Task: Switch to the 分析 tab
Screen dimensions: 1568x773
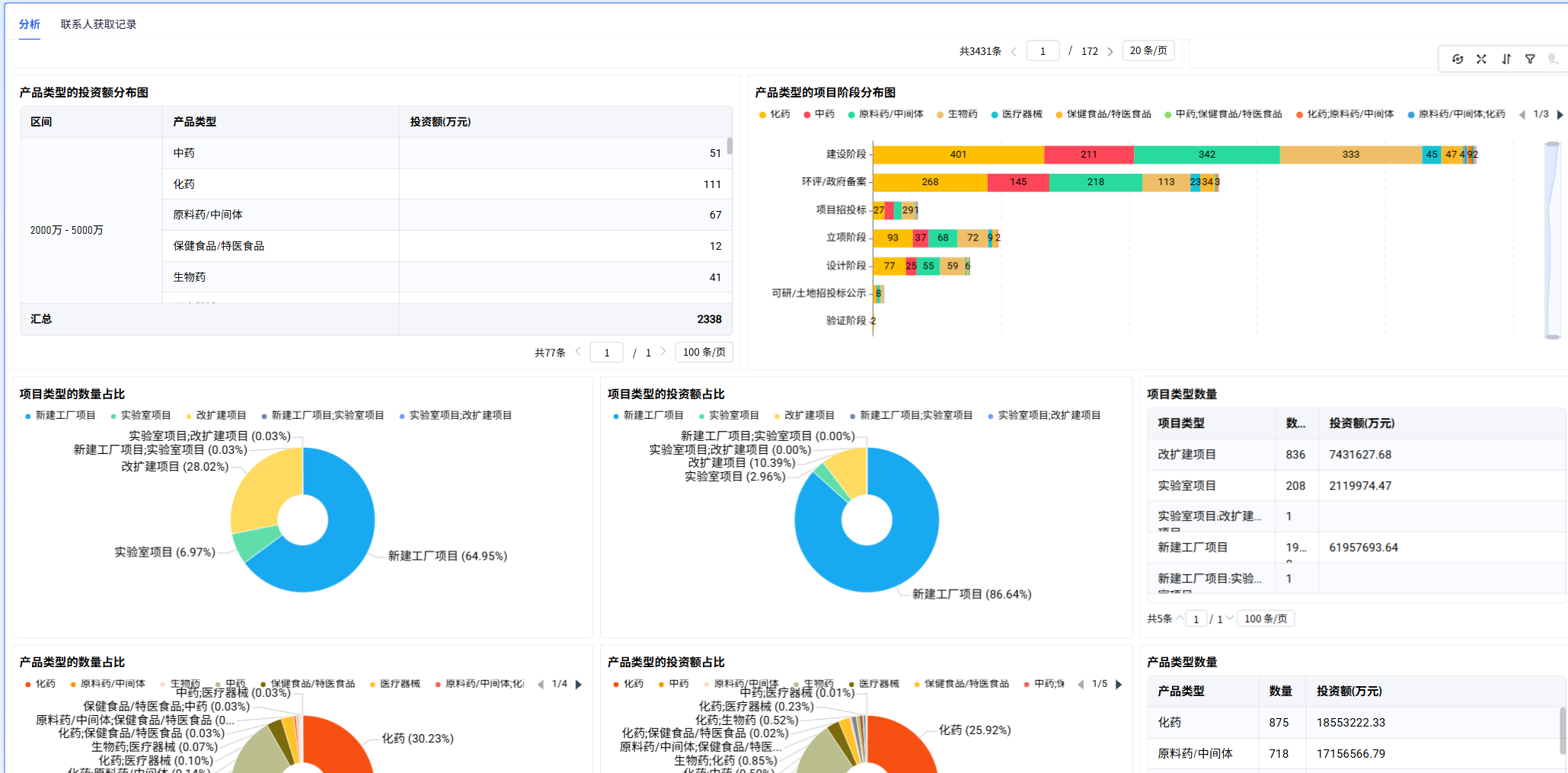Action: pos(30,24)
